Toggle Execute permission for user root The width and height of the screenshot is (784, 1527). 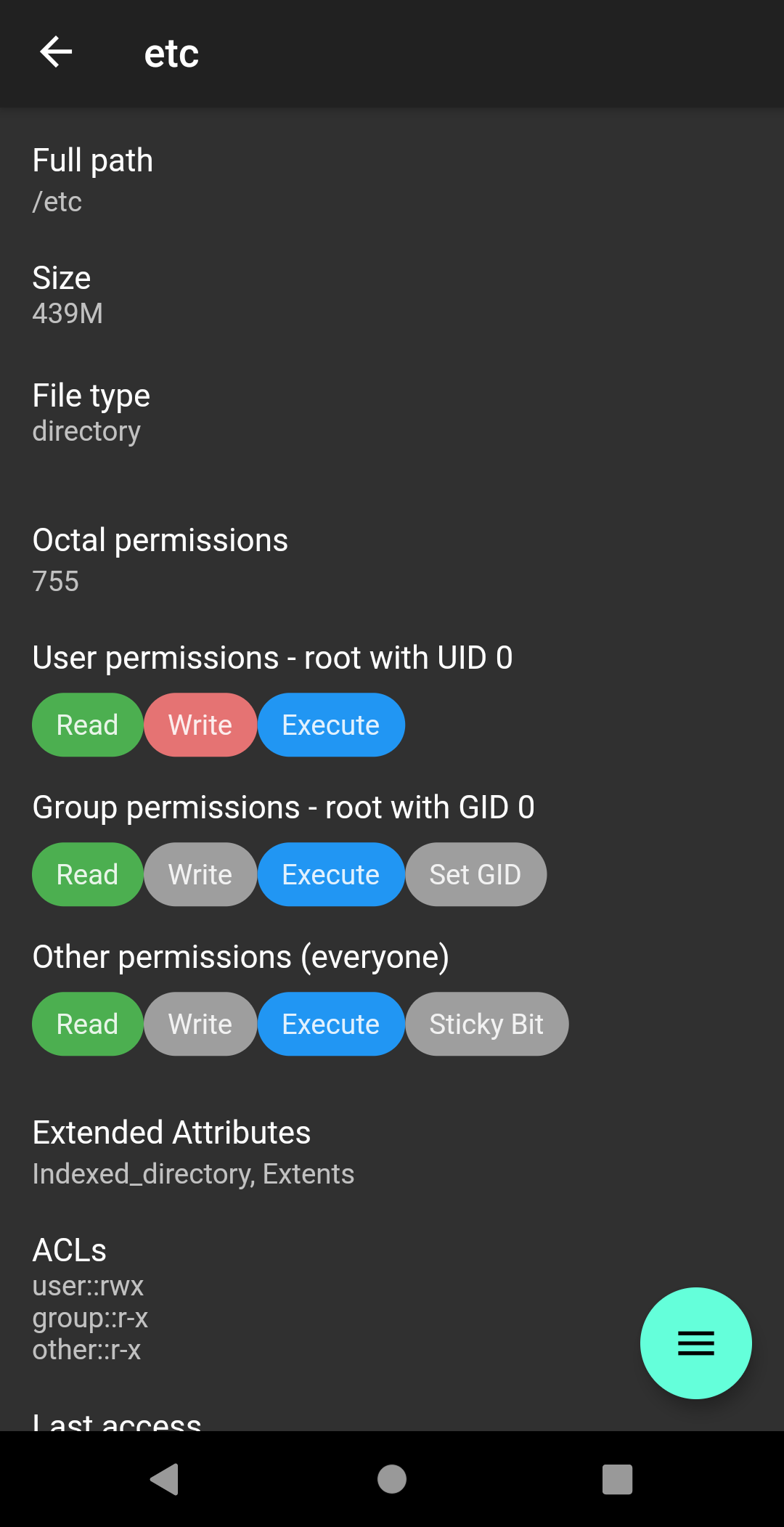point(331,724)
